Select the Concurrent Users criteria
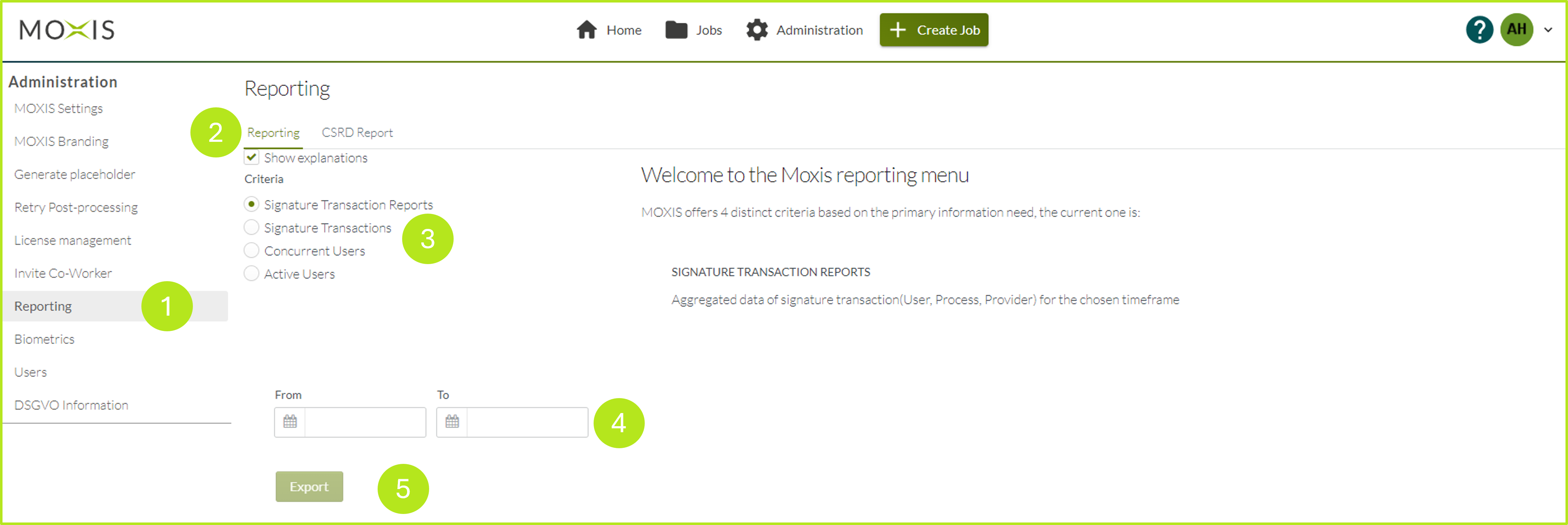1568x525 pixels. (251, 250)
